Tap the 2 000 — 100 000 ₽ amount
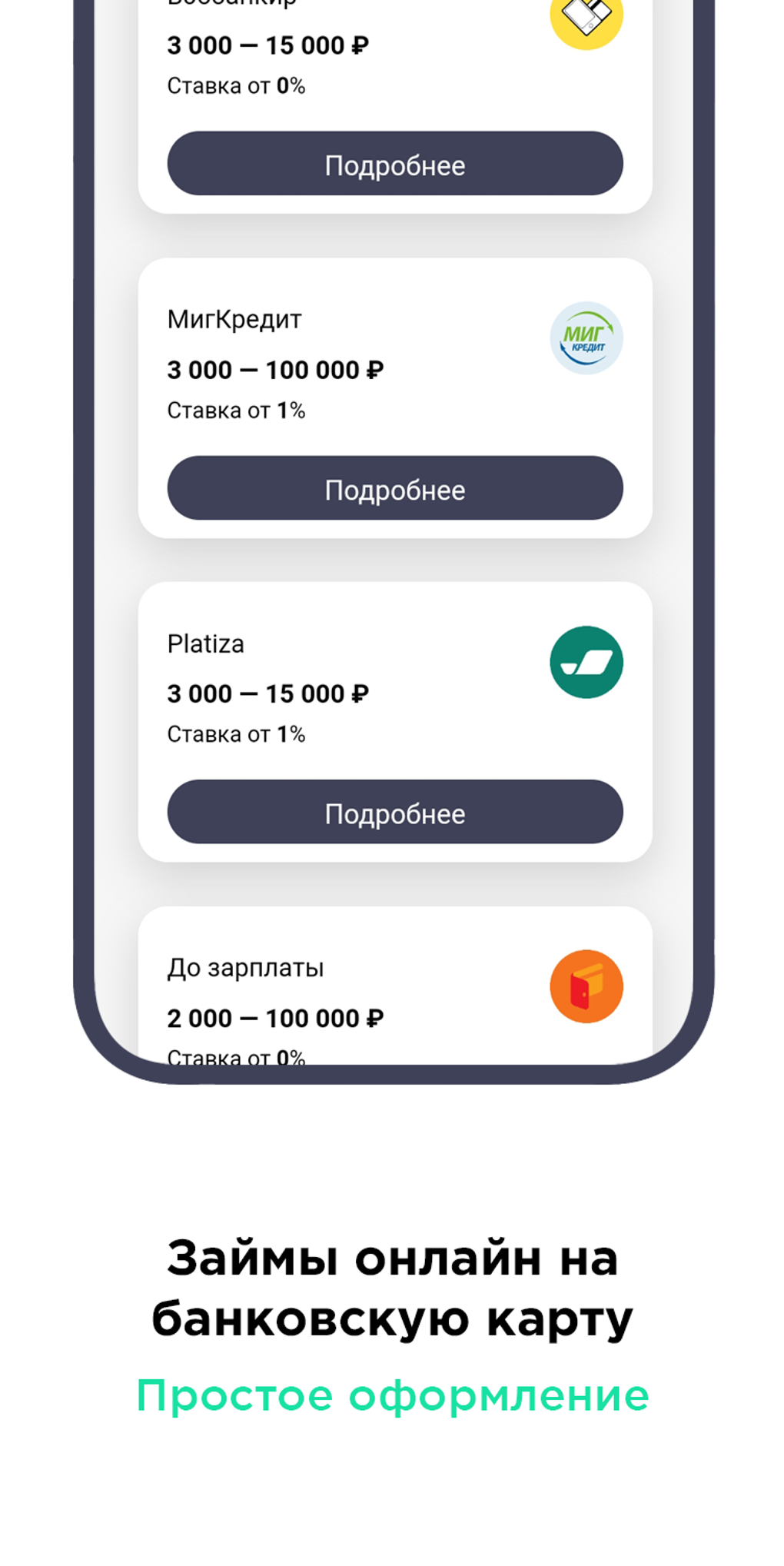Screen dimensions: 784x1566 click(x=275, y=1019)
